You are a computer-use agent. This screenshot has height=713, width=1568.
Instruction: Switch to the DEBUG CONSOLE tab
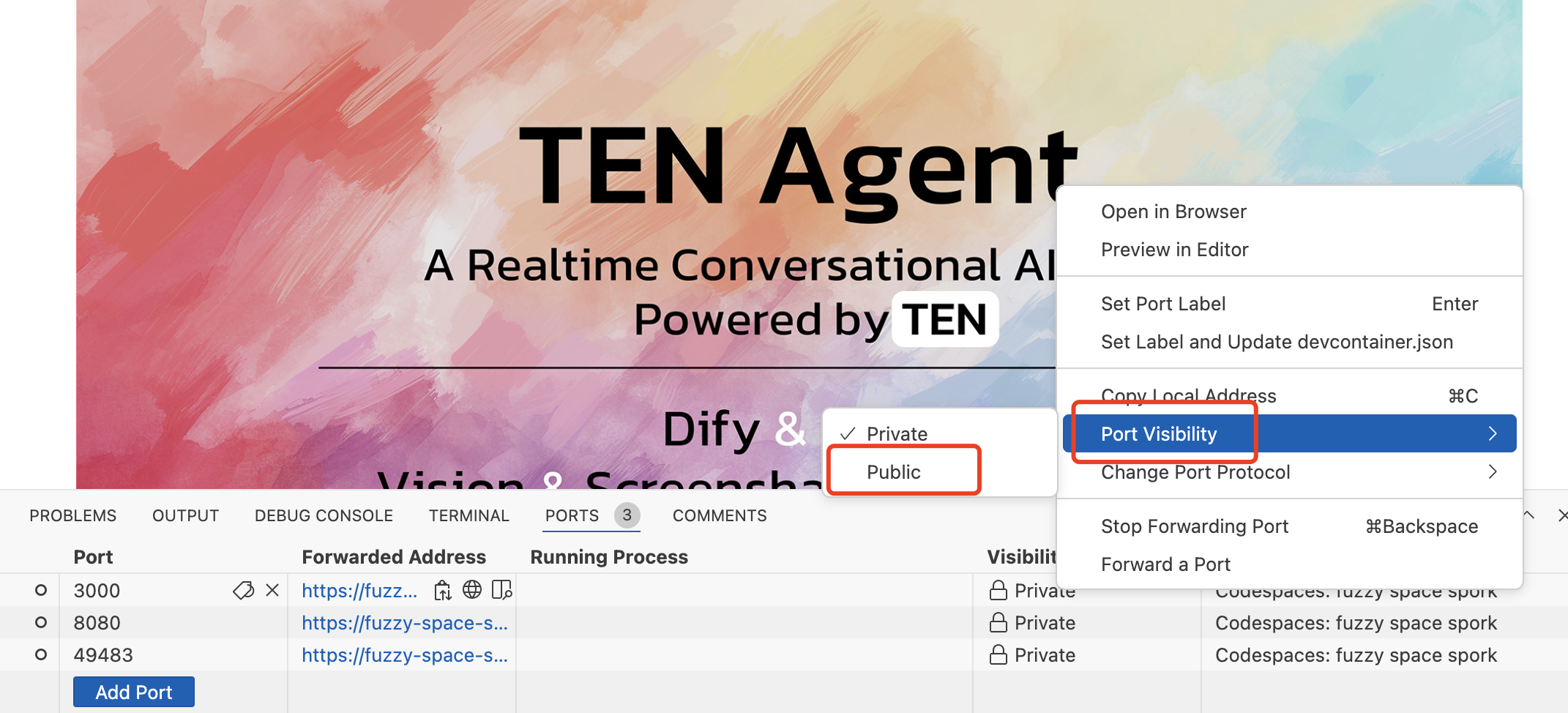(x=324, y=515)
